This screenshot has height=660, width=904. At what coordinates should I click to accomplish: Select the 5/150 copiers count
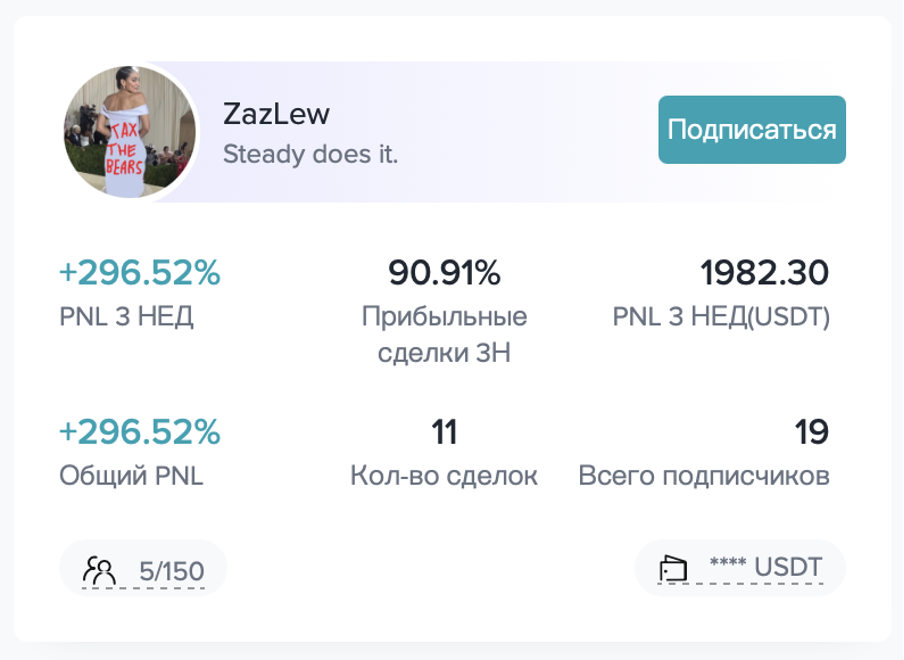point(172,571)
